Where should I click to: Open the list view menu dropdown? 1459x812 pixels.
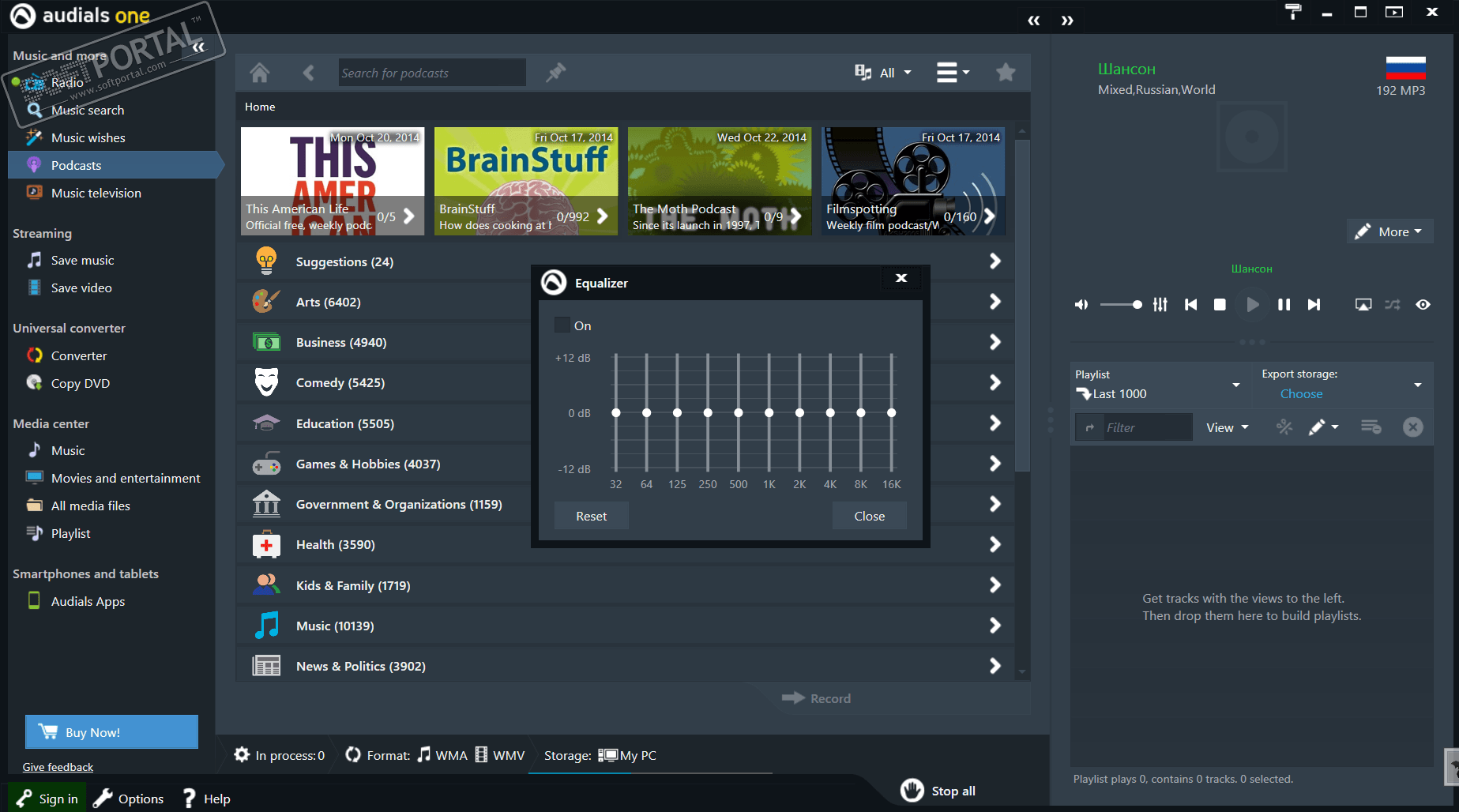[x=953, y=73]
